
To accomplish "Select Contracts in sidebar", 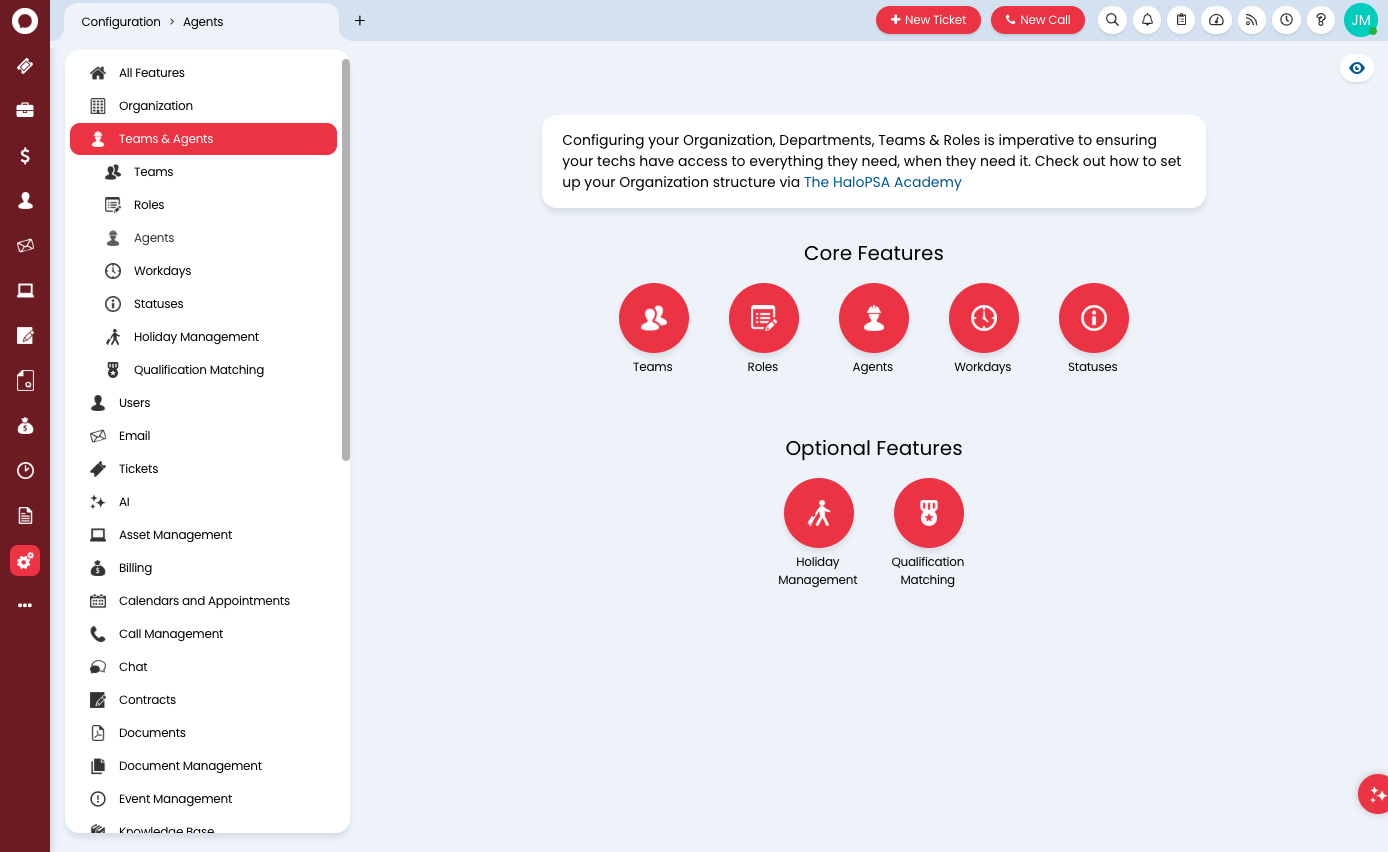I will [x=203, y=700].
